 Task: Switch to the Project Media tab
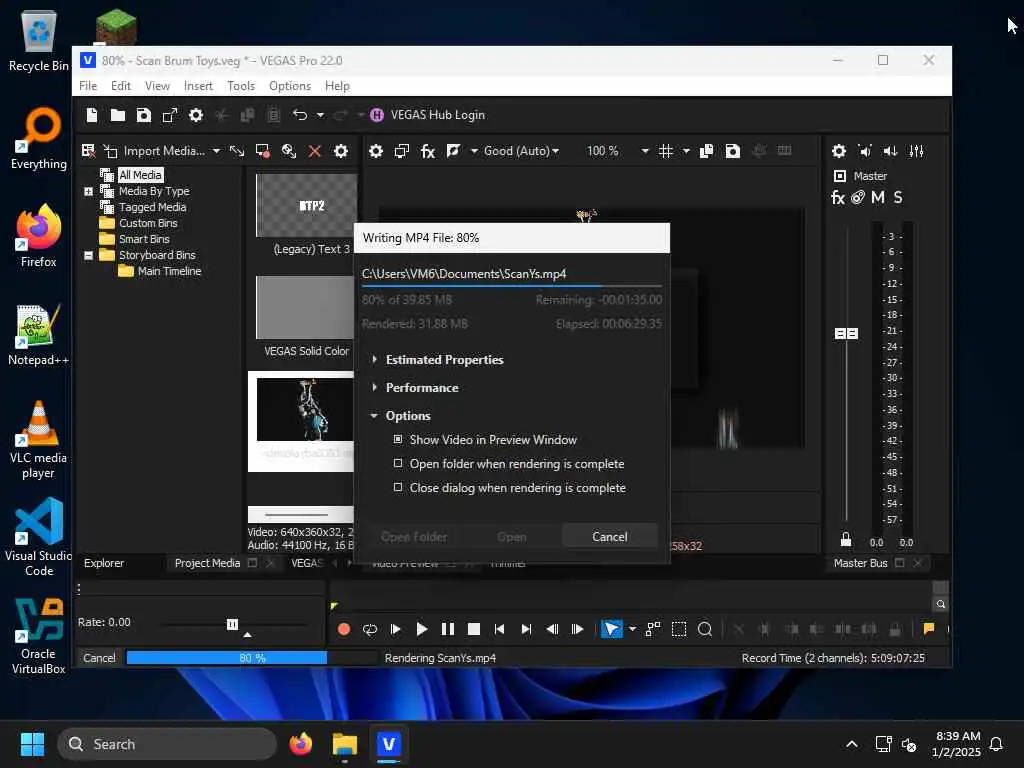208,563
